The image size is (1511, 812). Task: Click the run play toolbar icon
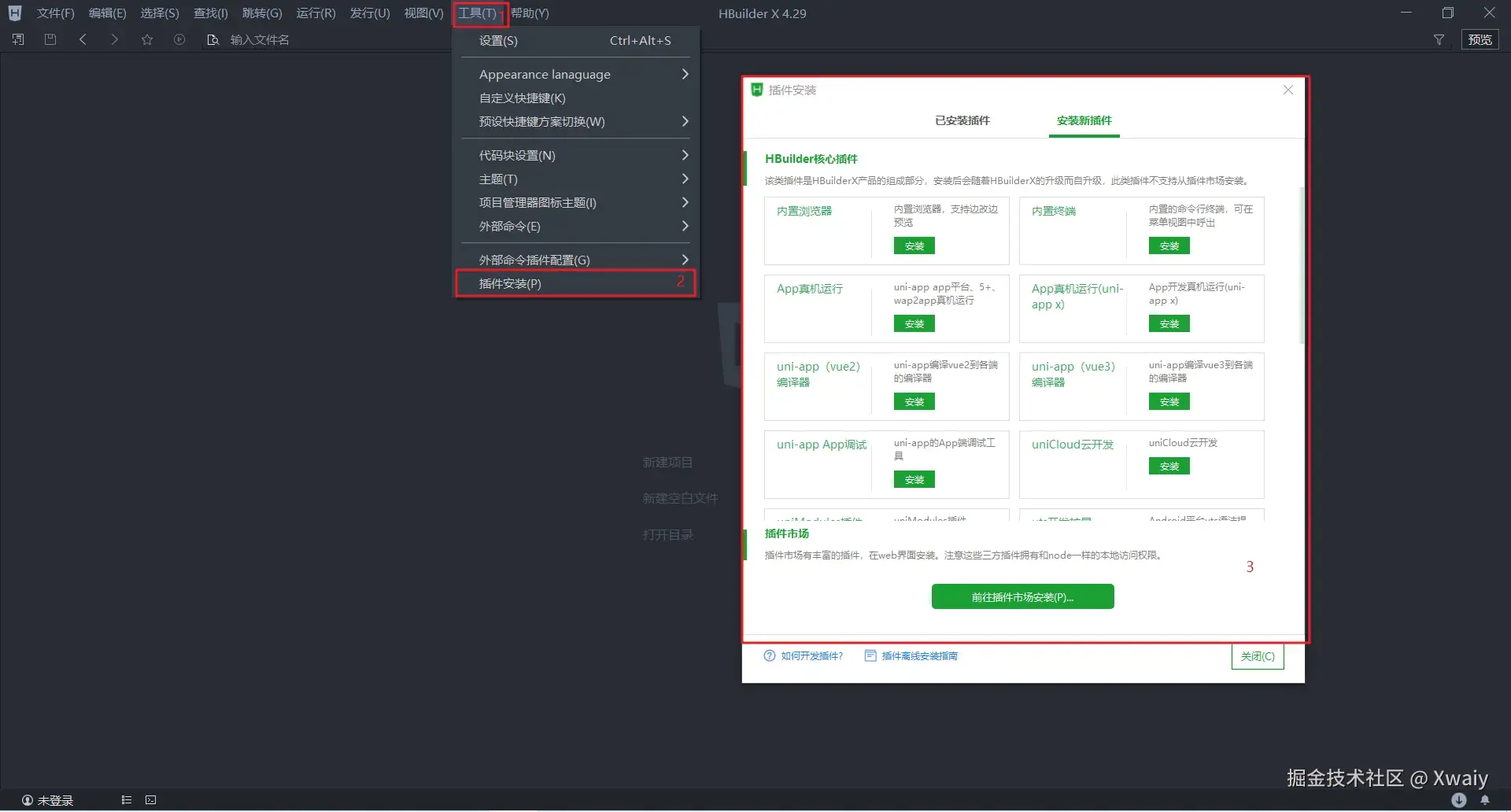point(179,39)
